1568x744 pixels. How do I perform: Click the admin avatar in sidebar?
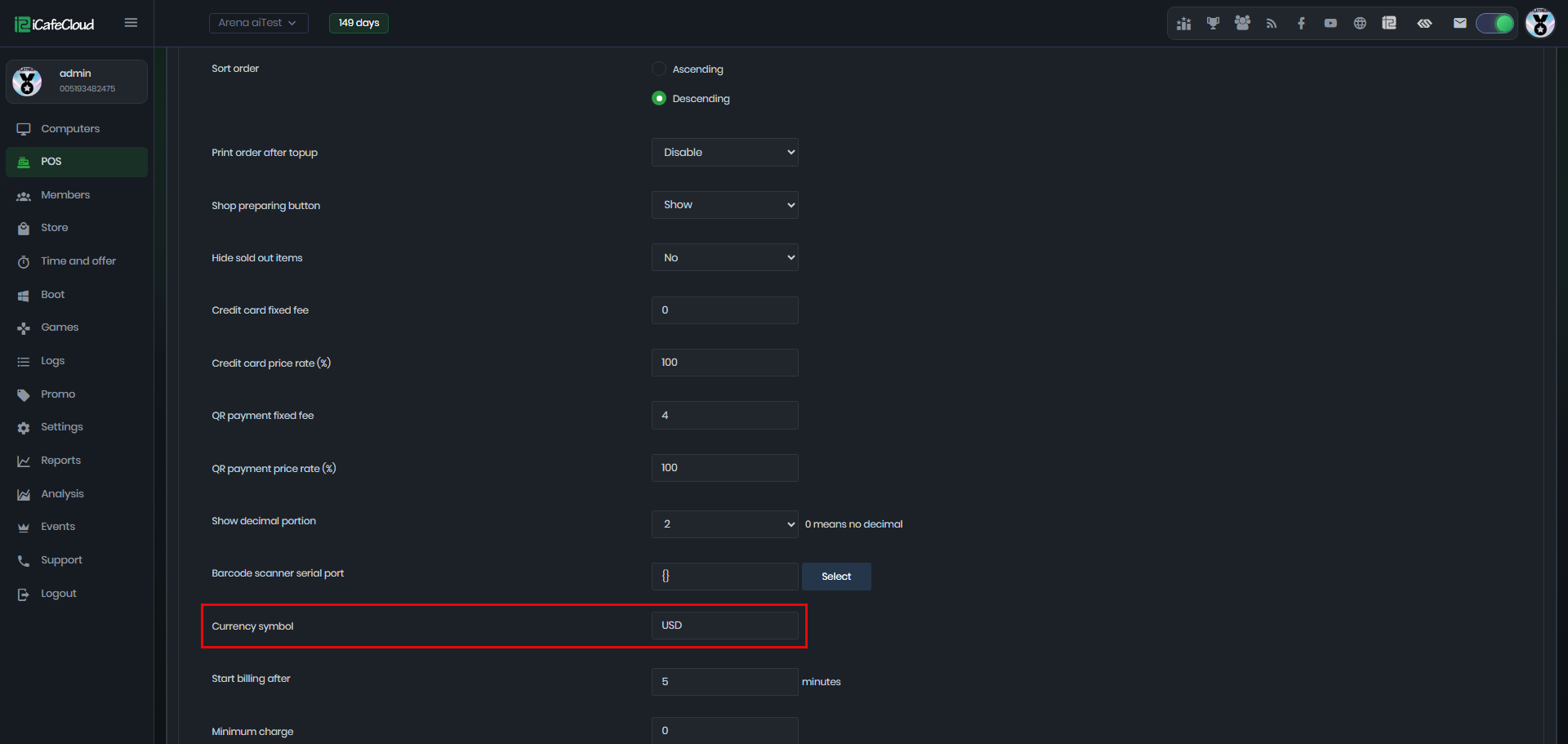27,82
